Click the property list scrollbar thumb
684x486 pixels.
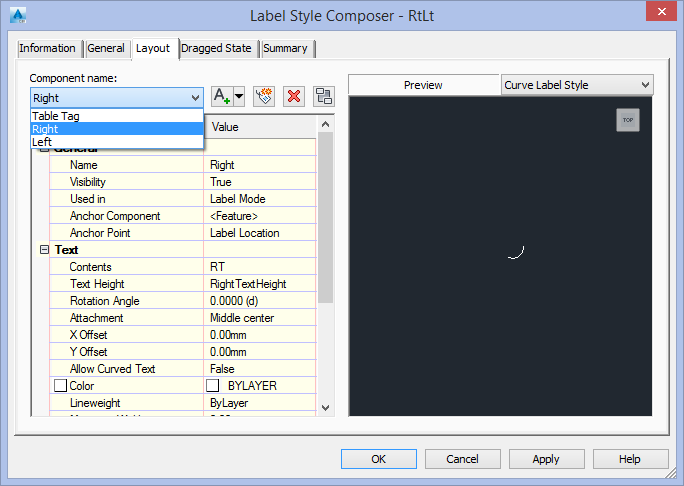click(x=325, y=217)
